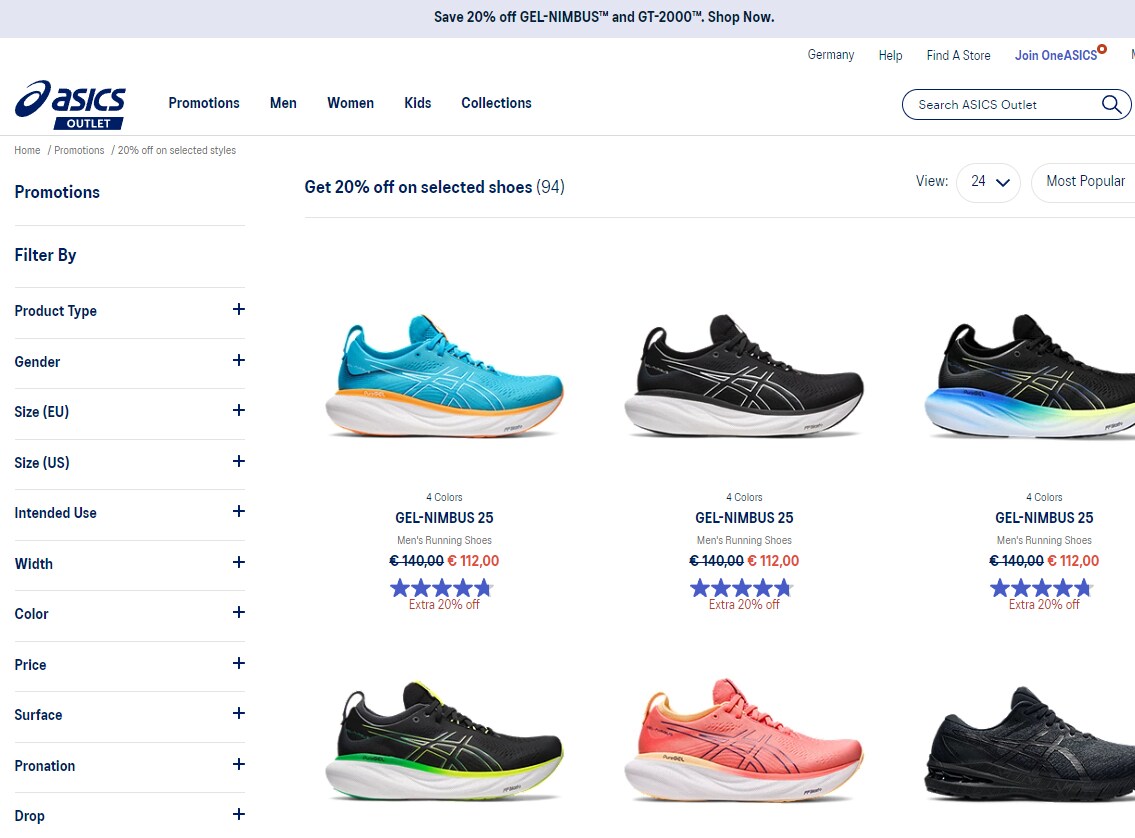Click star rating under black-white shoe
Viewport: 1135px width, 838px height.
coord(741,588)
